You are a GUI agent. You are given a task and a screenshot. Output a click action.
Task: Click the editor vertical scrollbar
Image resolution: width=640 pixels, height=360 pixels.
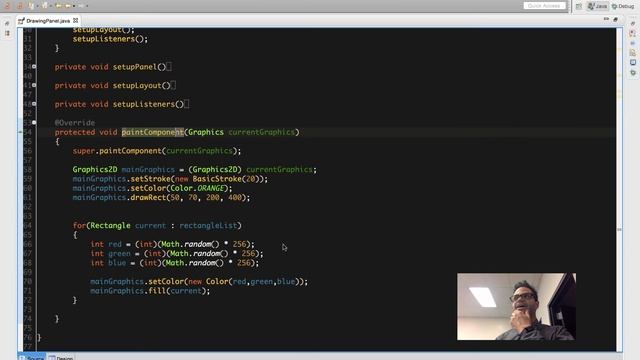coord(619,189)
